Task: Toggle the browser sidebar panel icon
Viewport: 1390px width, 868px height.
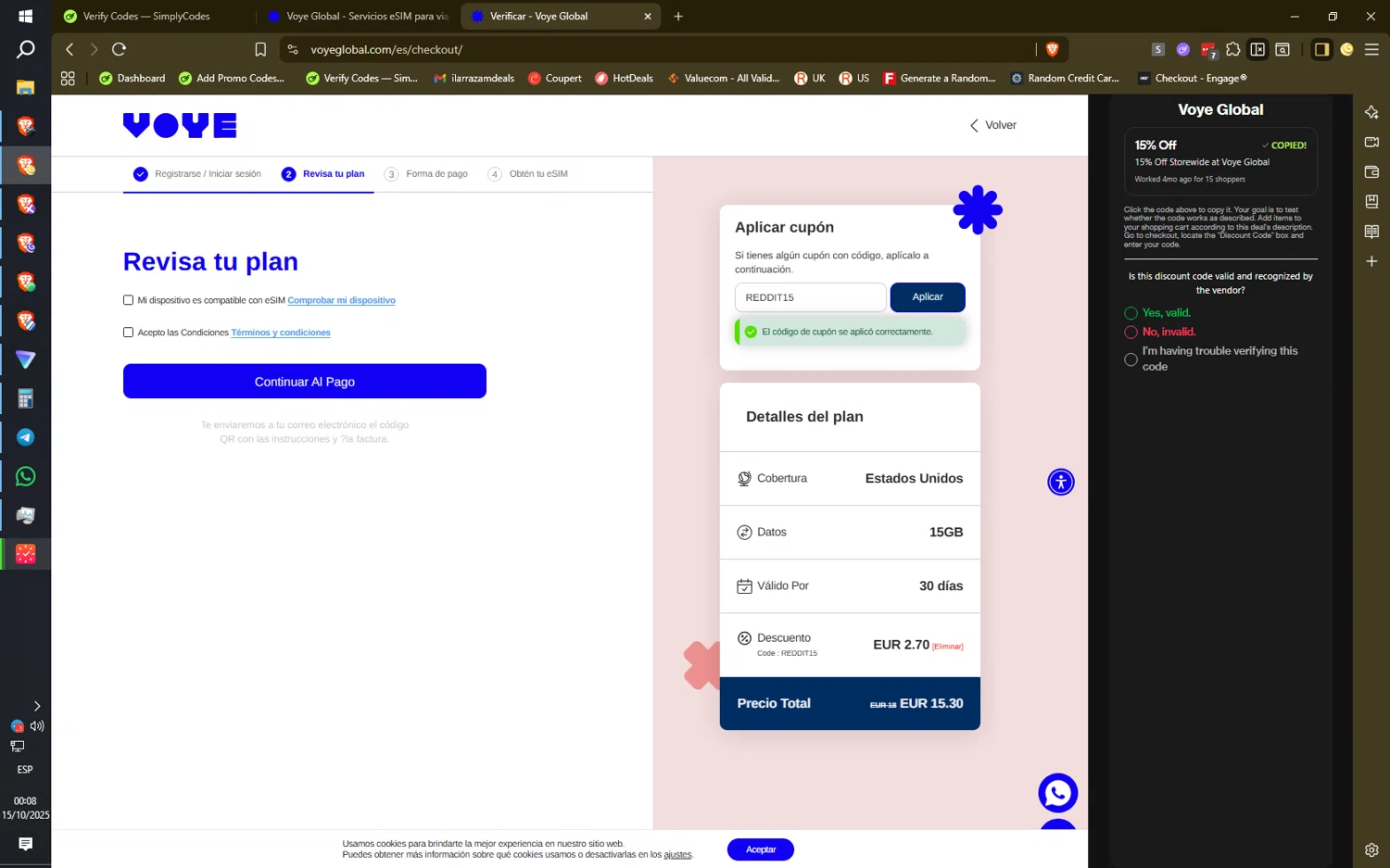Action: [x=1321, y=49]
